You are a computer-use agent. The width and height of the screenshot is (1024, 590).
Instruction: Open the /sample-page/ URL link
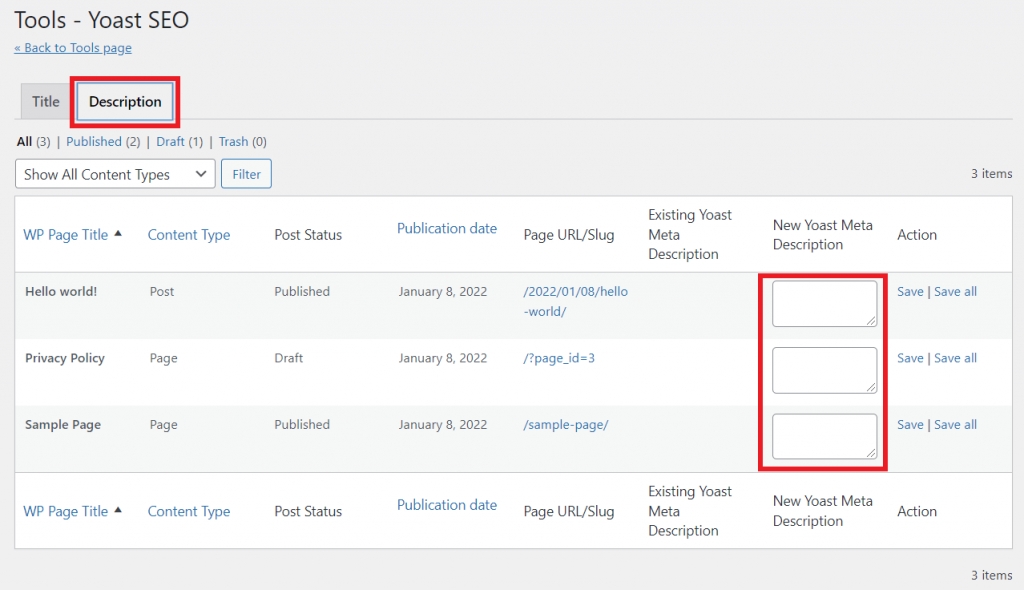click(x=566, y=425)
